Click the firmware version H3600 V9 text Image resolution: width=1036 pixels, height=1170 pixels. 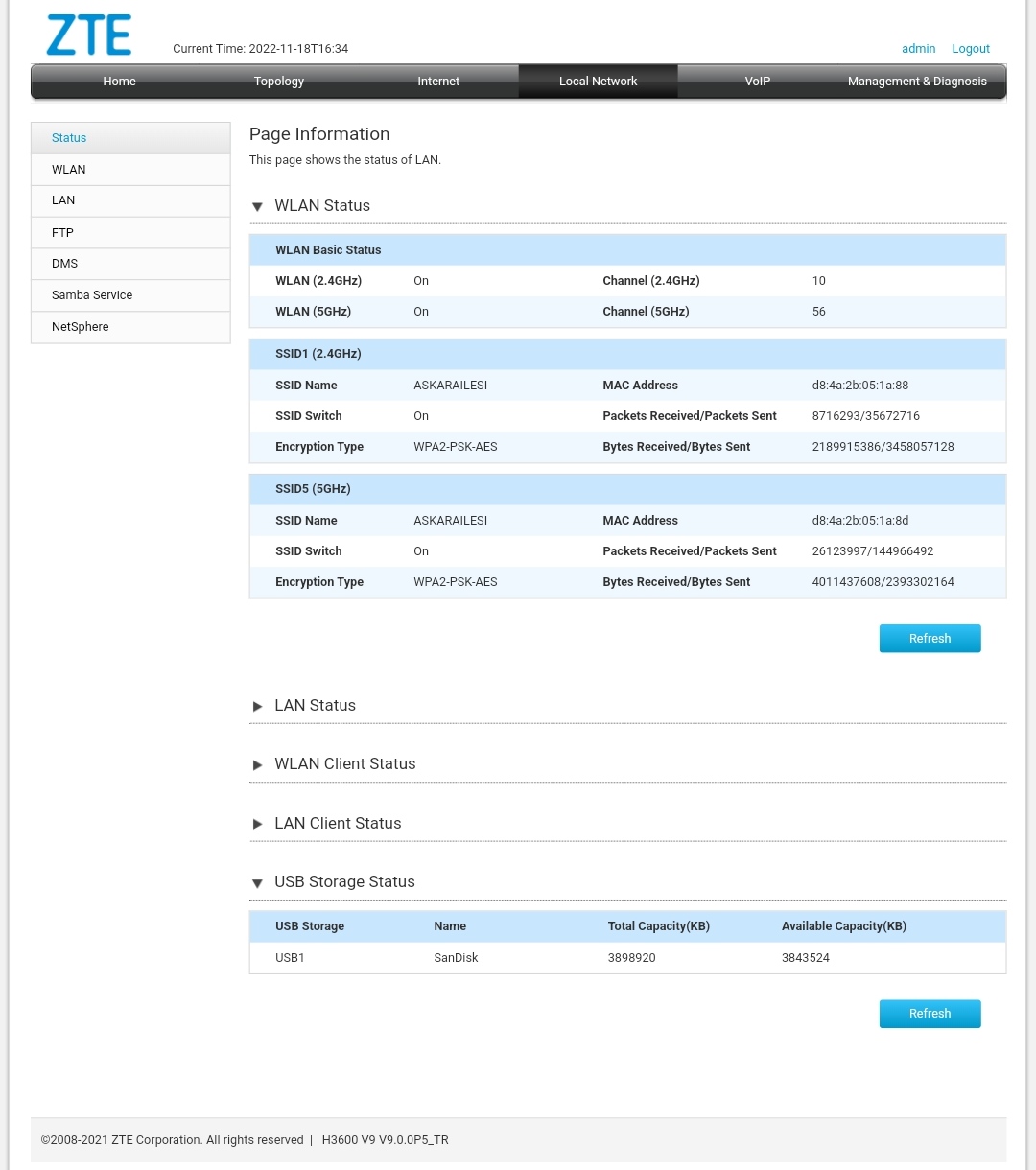[x=385, y=1140]
